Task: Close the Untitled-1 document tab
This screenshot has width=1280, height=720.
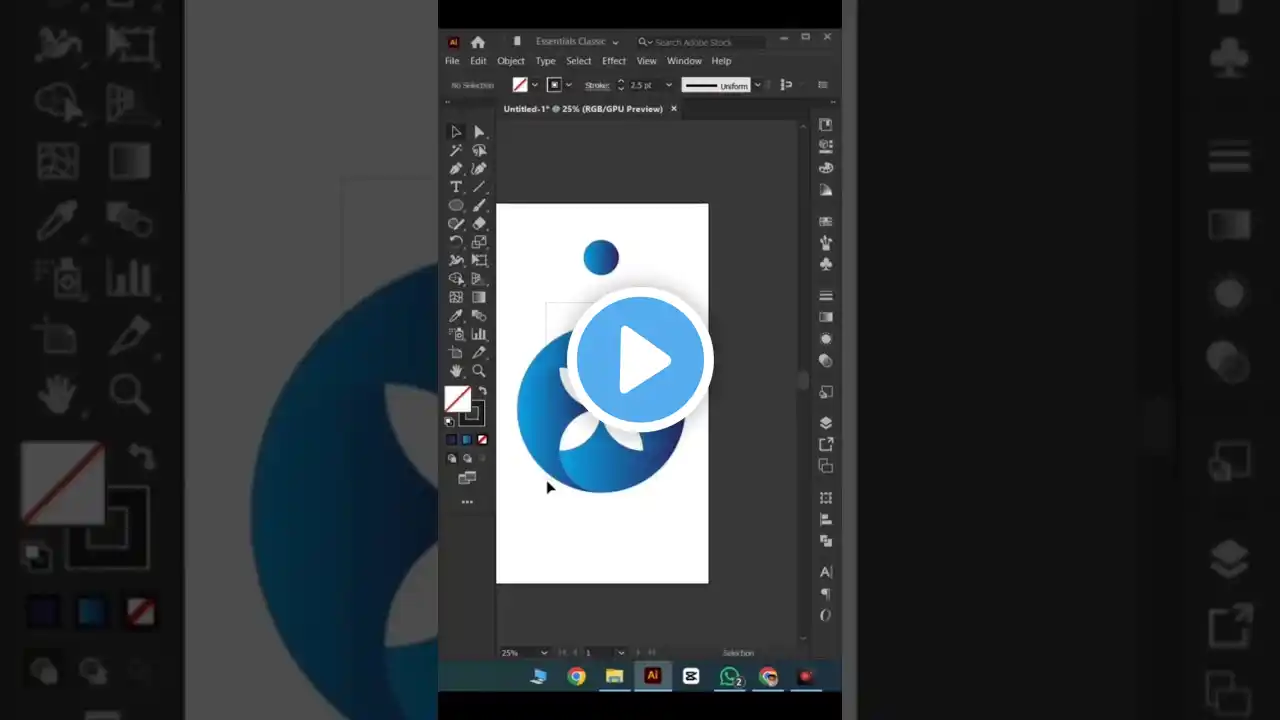Action: coord(674,109)
